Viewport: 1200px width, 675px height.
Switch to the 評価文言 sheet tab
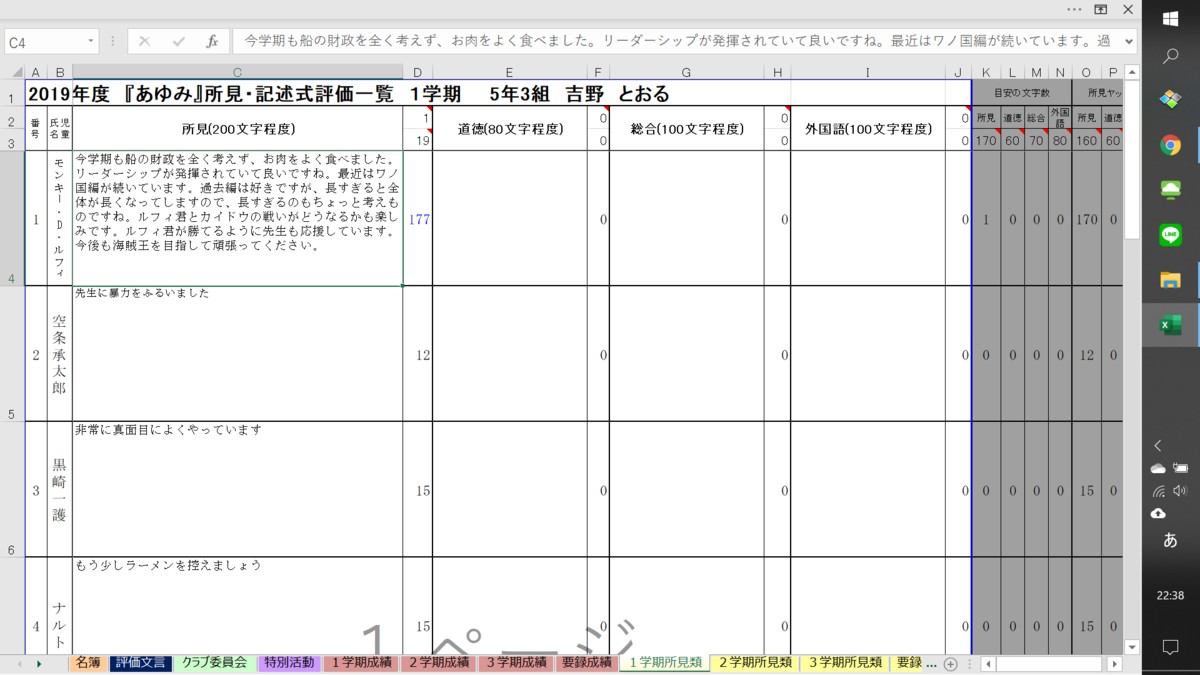coord(141,663)
